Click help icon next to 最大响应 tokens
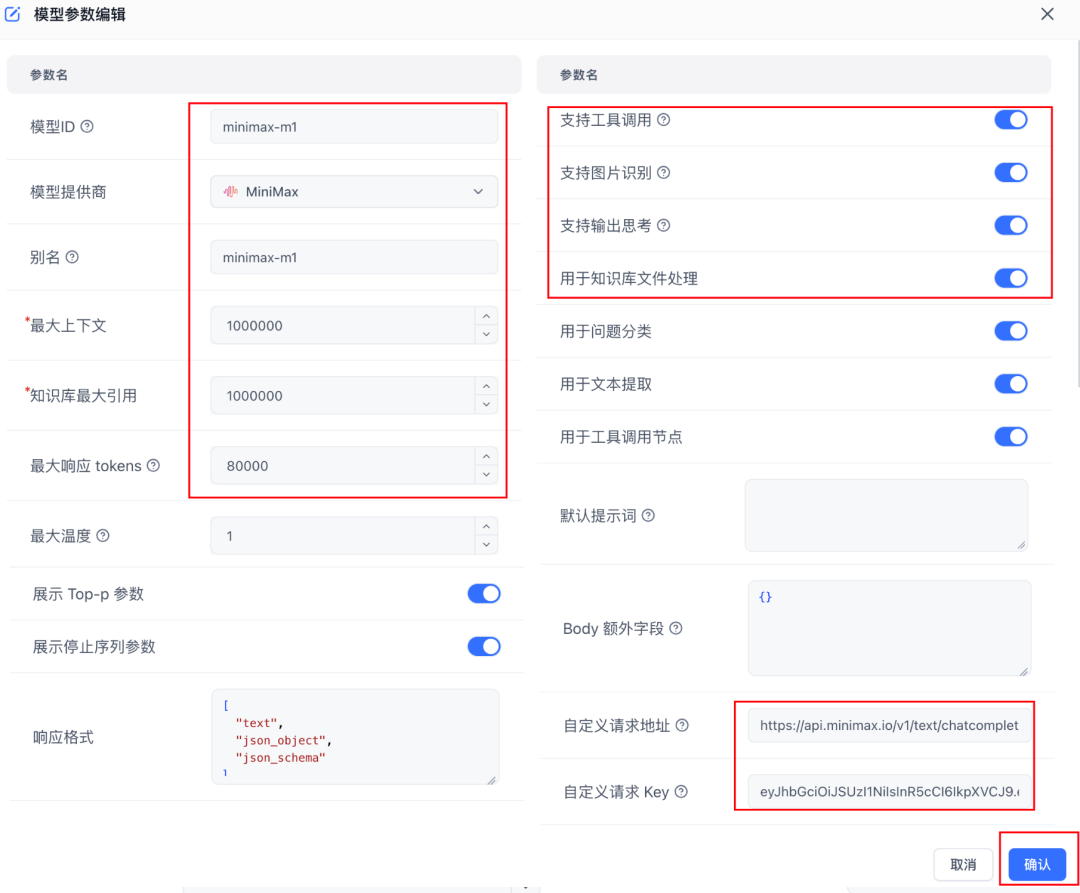This screenshot has width=1080, height=893. (x=154, y=465)
